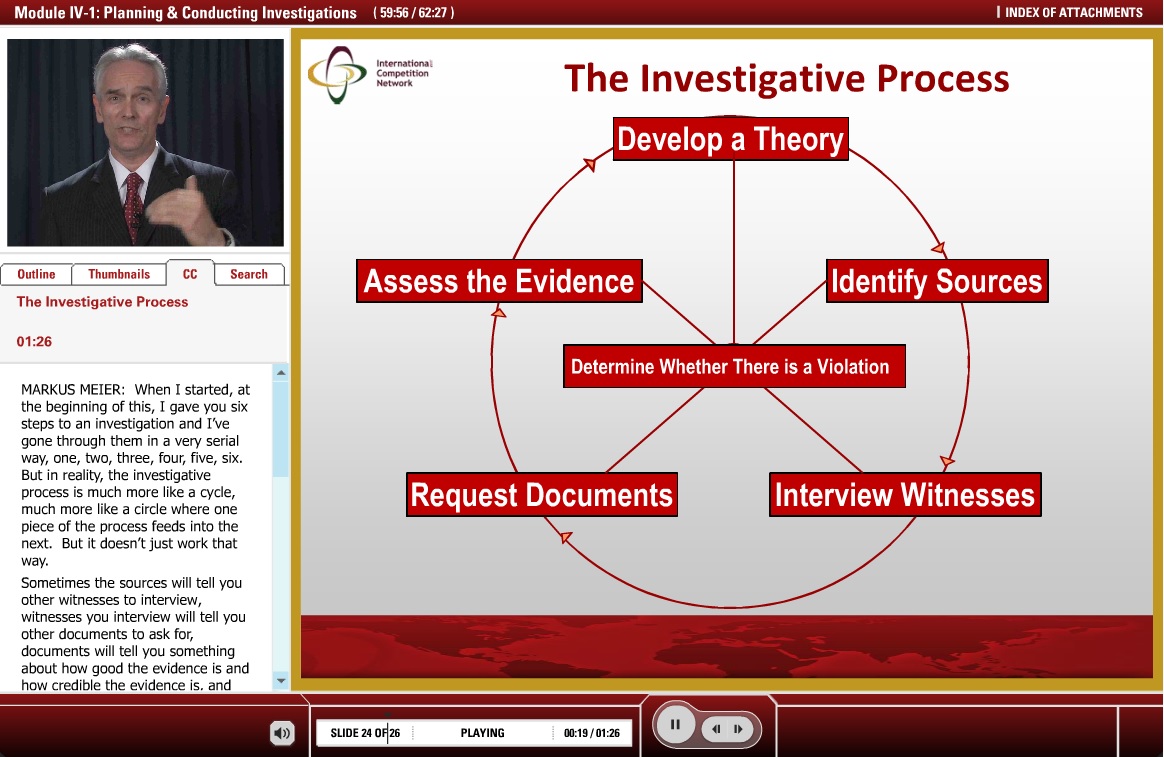Step back to the previous slide
Screen dimensions: 1164x757
click(718, 729)
